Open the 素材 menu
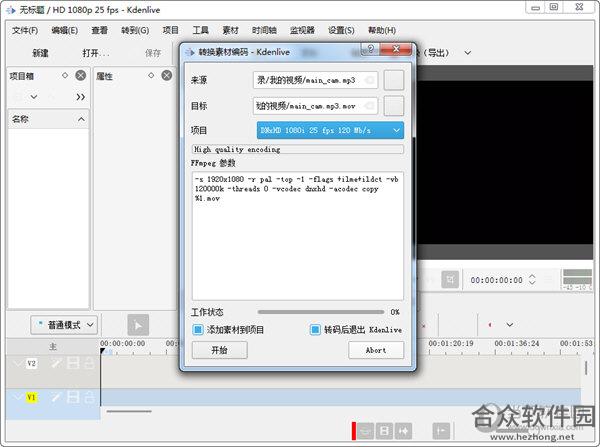This screenshot has height=447, width=600. (230, 30)
